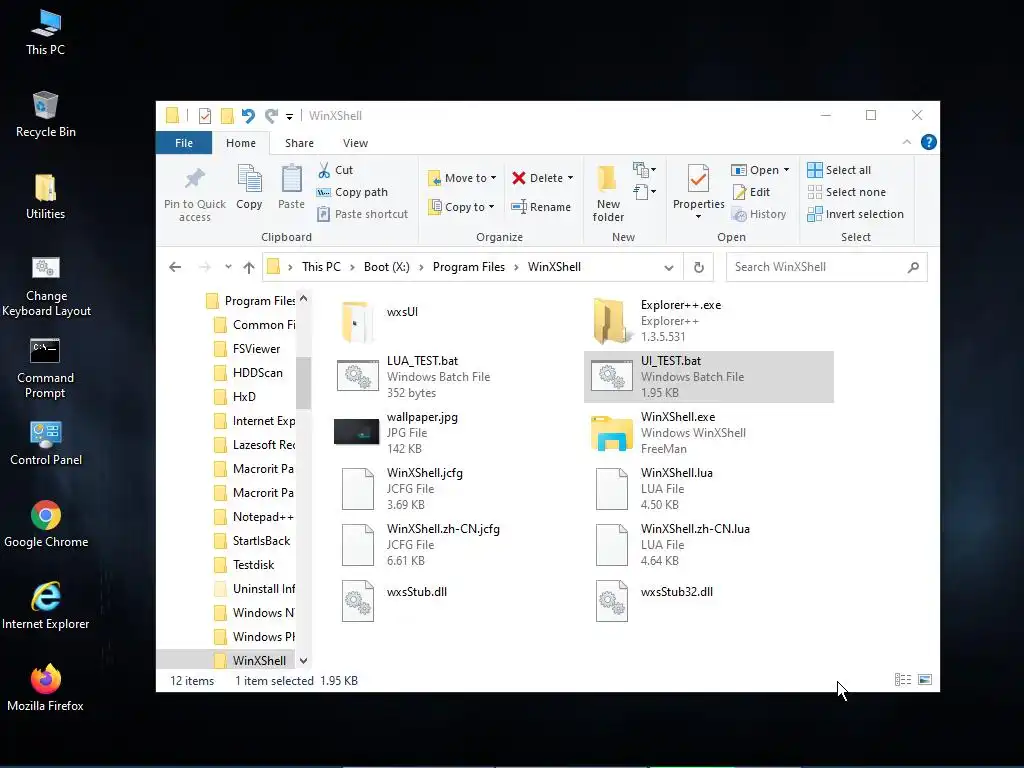Click Copy path in Clipboard group
Viewport: 1024px width, 768px height.
(x=353, y=192)
